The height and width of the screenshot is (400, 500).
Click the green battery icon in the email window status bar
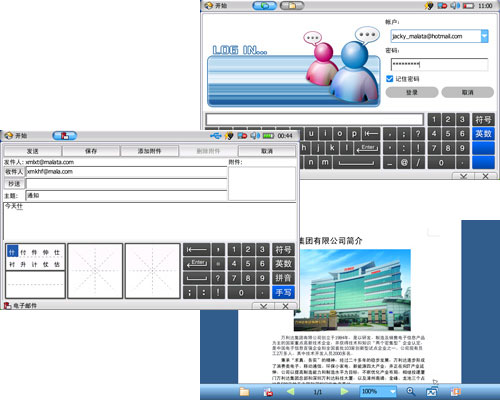click(x=268, y=136)
